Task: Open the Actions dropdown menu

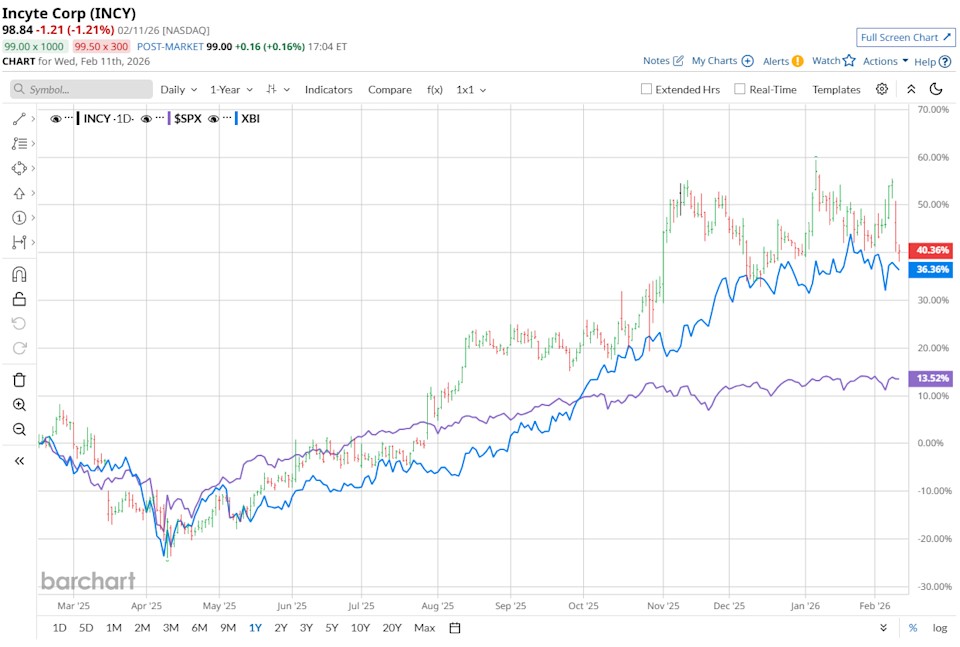Action: 882,61
